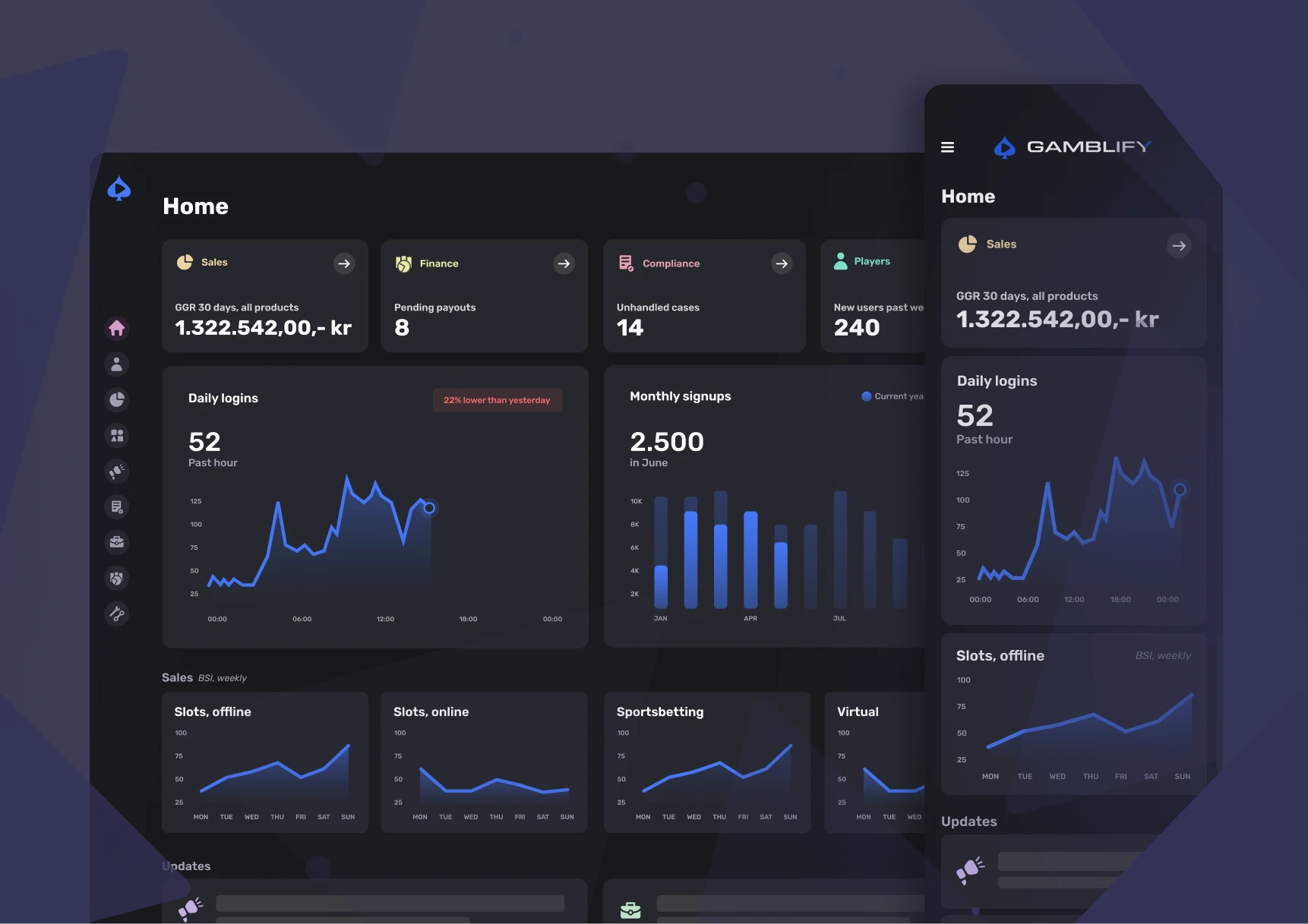Viewport: 1308px width, 924px height.
Task: Click the JAN bar in Monthly signups
Action: click(661, 553)
